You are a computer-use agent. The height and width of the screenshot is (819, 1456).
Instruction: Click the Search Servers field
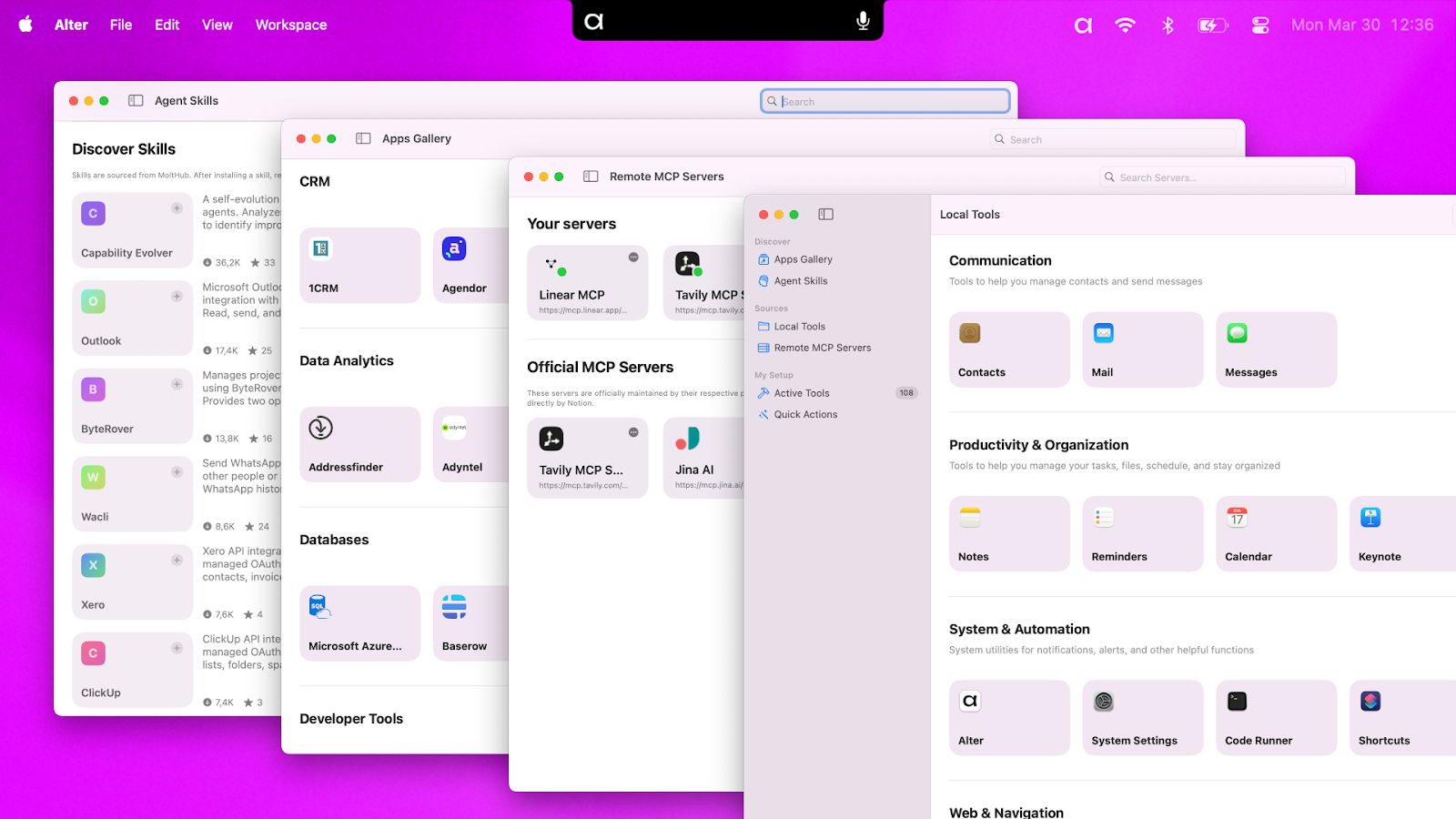coord(1222,177)
